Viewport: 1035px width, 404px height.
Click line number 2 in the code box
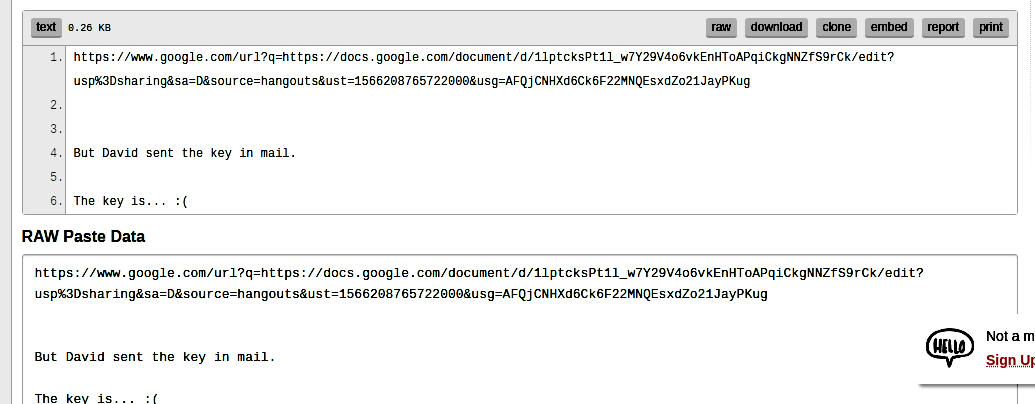coord(56,105)
